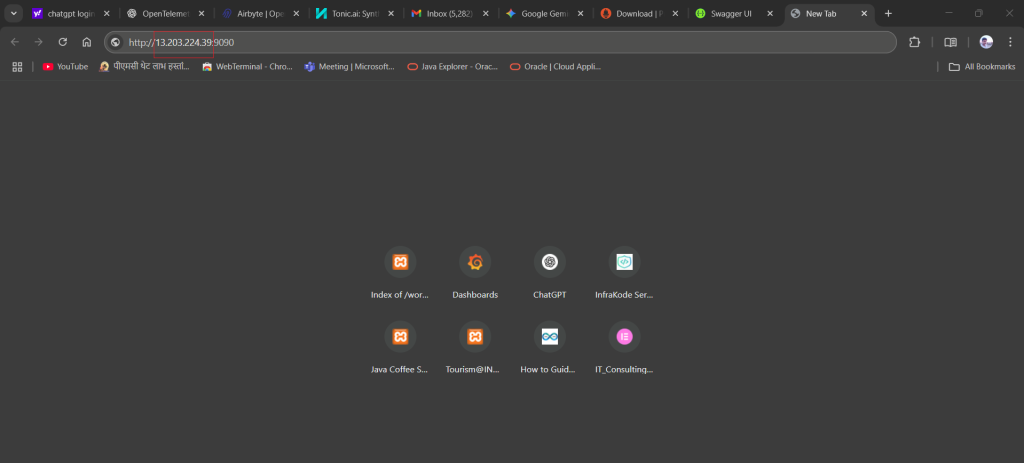Close the Google Gemini tab
The width and height of the screenshot is (1024, 463).
[x=580, y=14]
